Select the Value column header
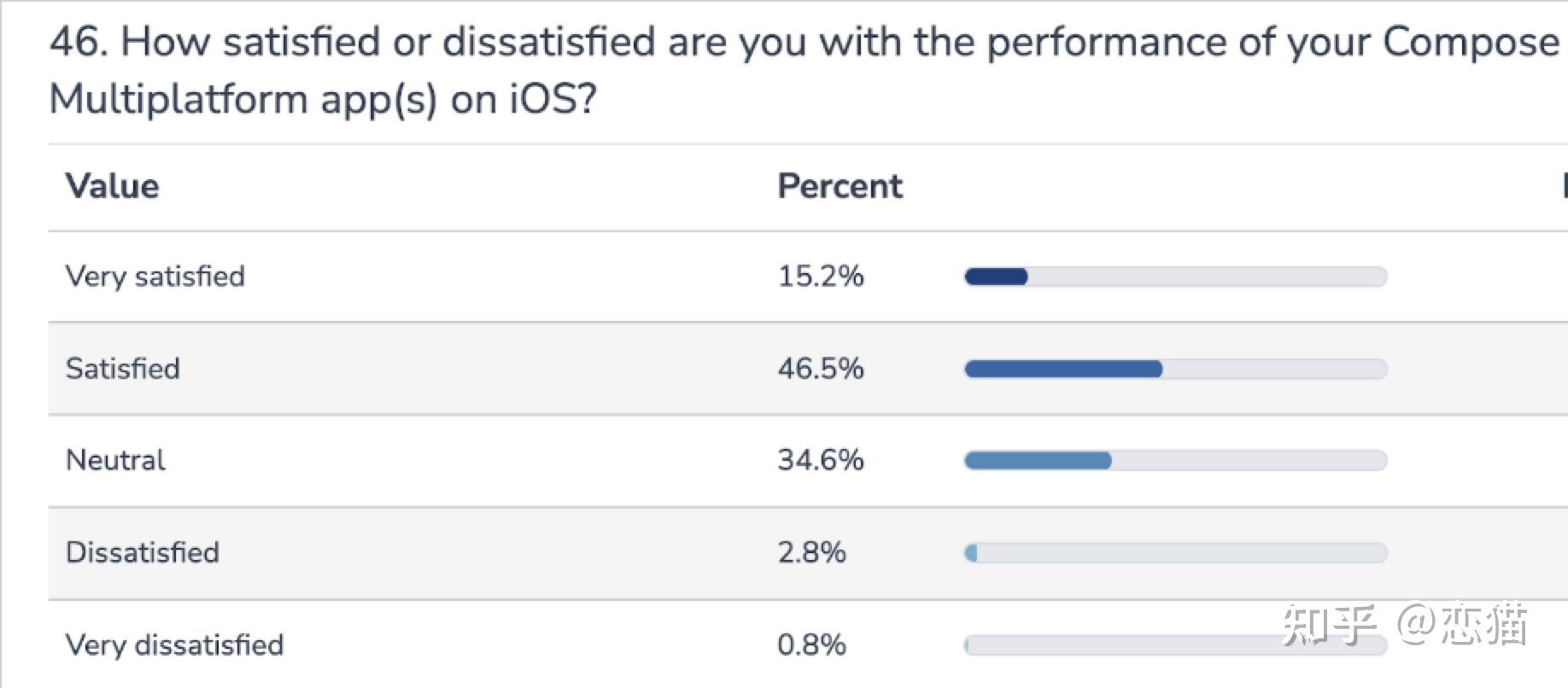 (112, 186)
